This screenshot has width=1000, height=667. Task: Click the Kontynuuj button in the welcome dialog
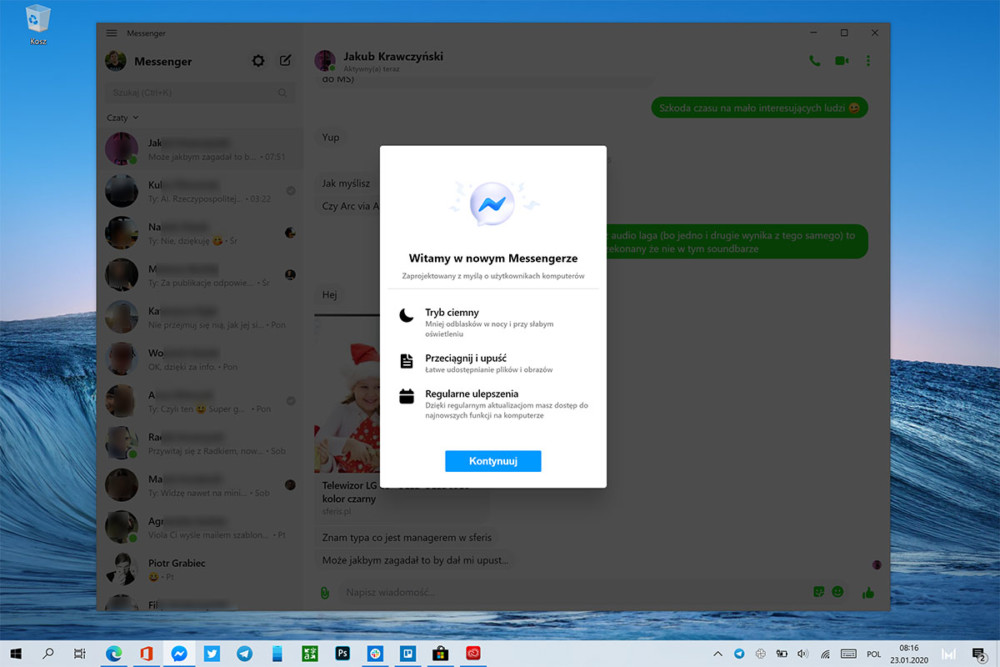pos(493,461)
